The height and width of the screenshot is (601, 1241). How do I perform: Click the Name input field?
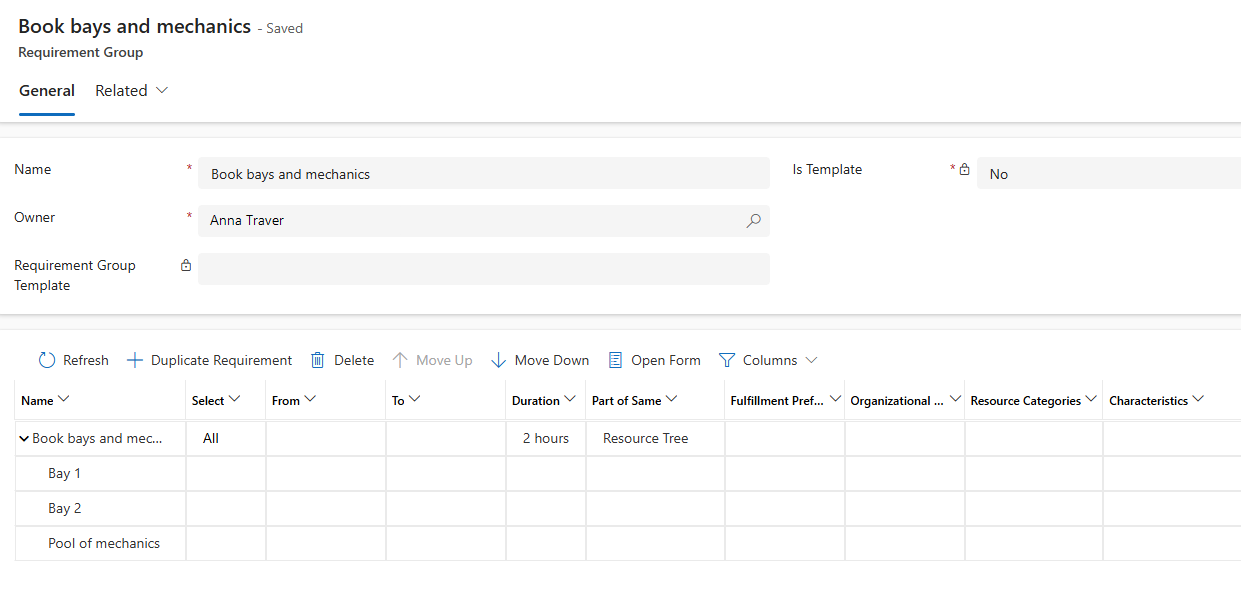click(x=484, y=173)
